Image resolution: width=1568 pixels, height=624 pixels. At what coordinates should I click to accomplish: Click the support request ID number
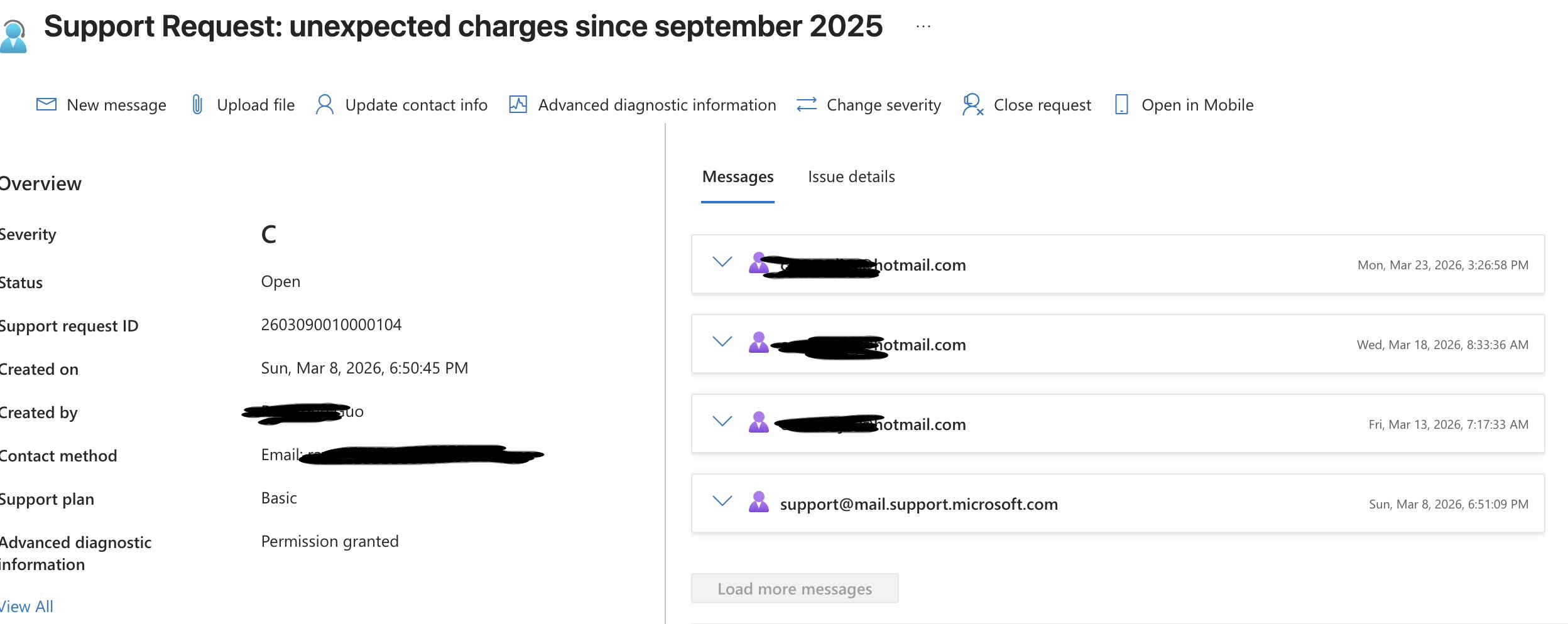click(x=331, y=325)
